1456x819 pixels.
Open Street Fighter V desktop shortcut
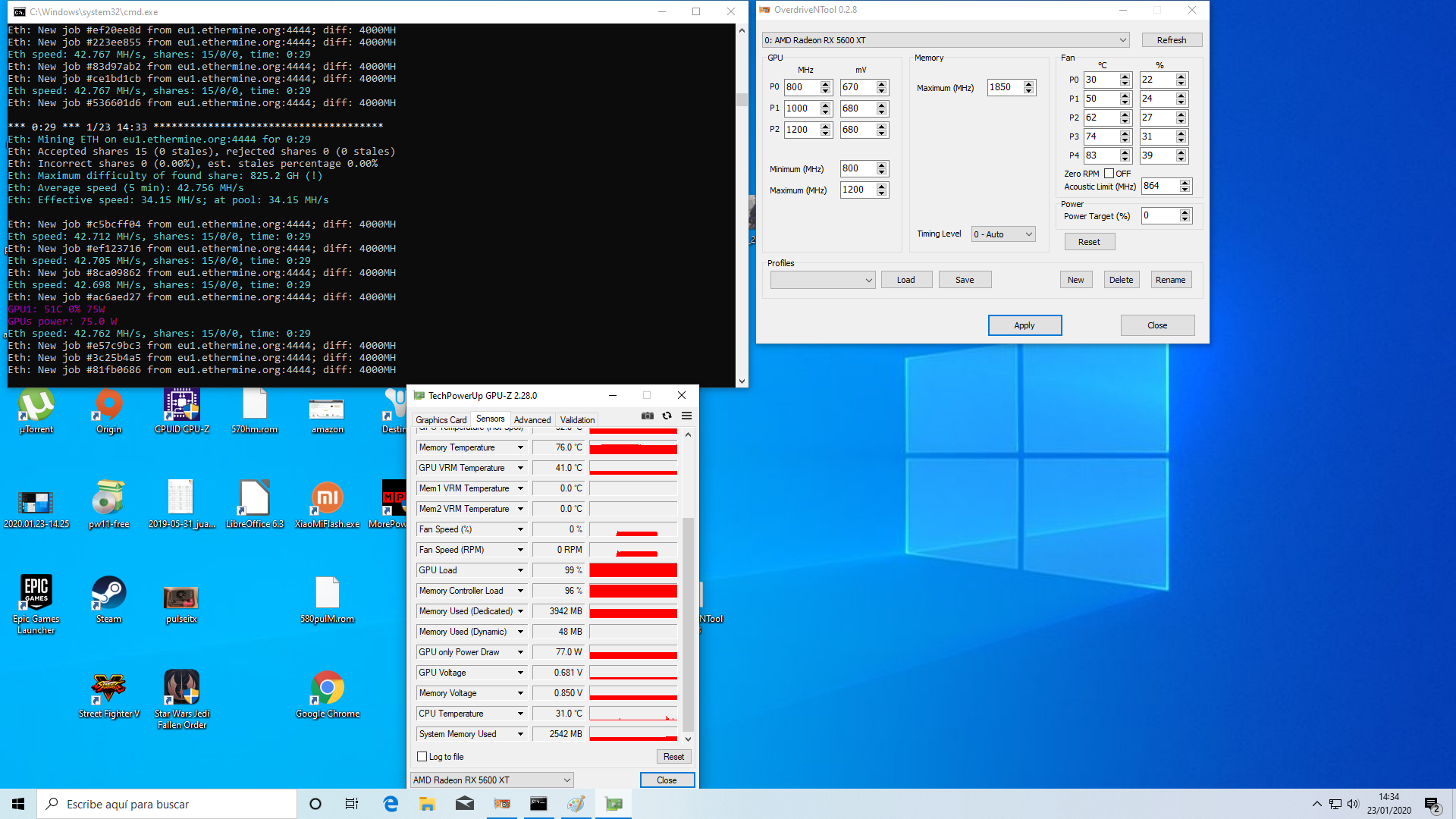click(109, 695)
